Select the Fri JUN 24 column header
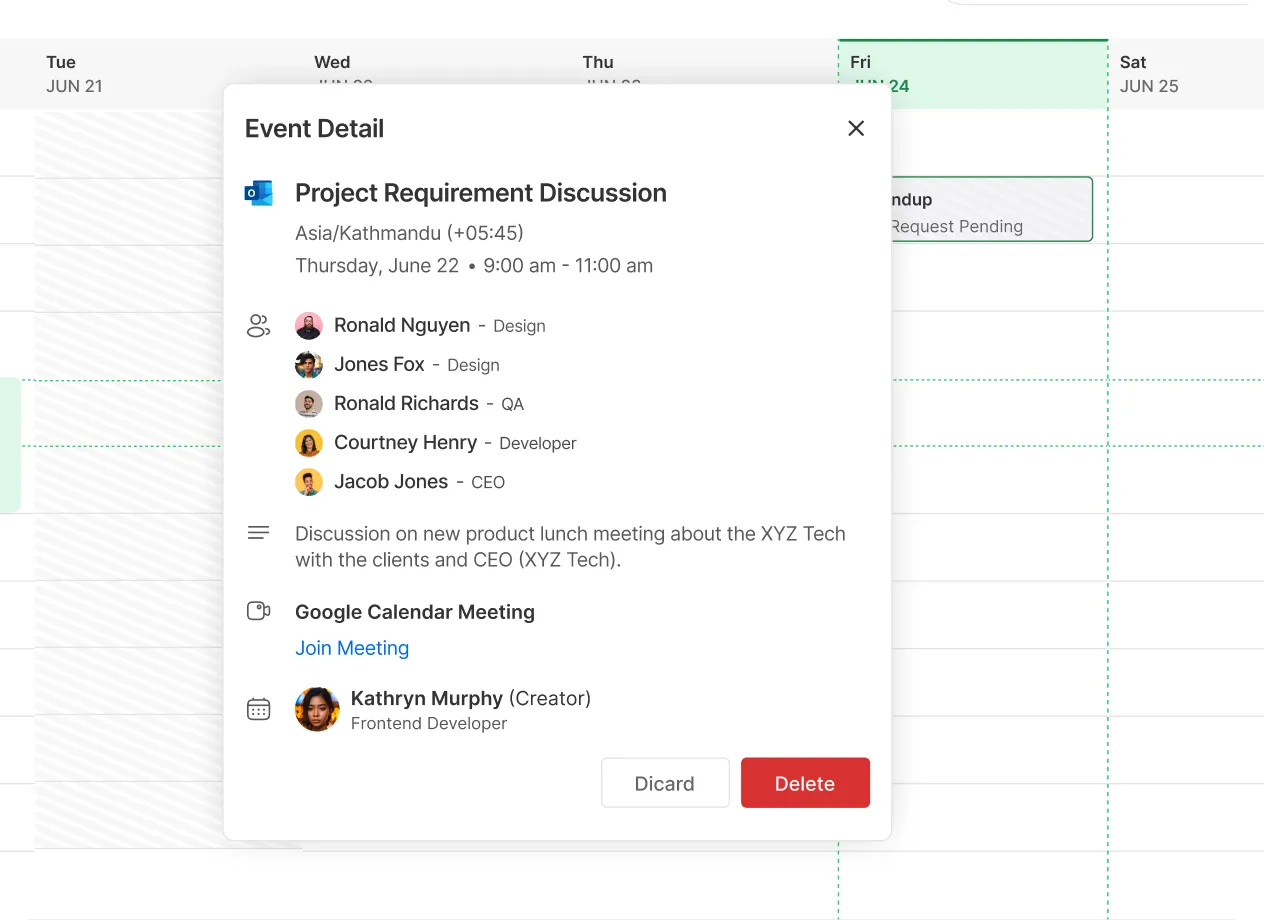This screenshot has height=920, width=1264. click(x=972, y=73)
